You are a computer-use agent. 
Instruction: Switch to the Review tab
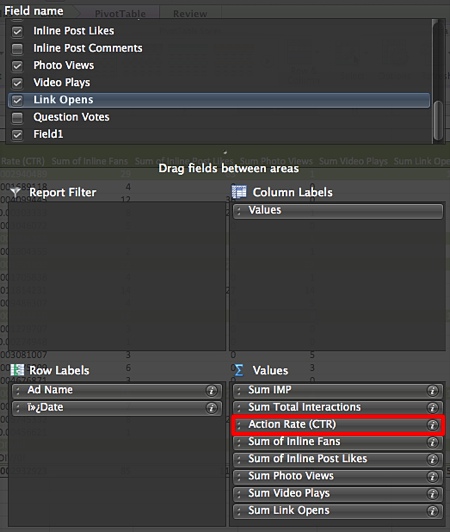click(x=190, y=14)
